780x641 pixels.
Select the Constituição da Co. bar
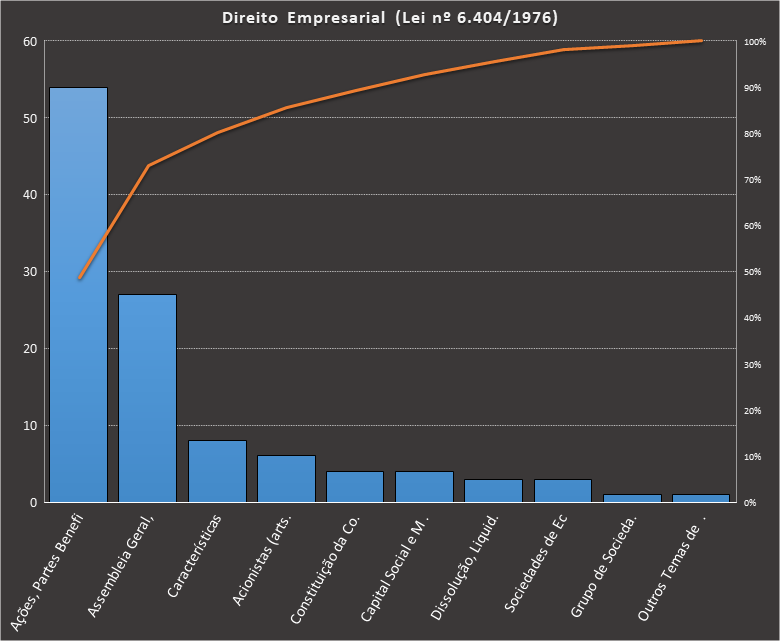(355, 486)
